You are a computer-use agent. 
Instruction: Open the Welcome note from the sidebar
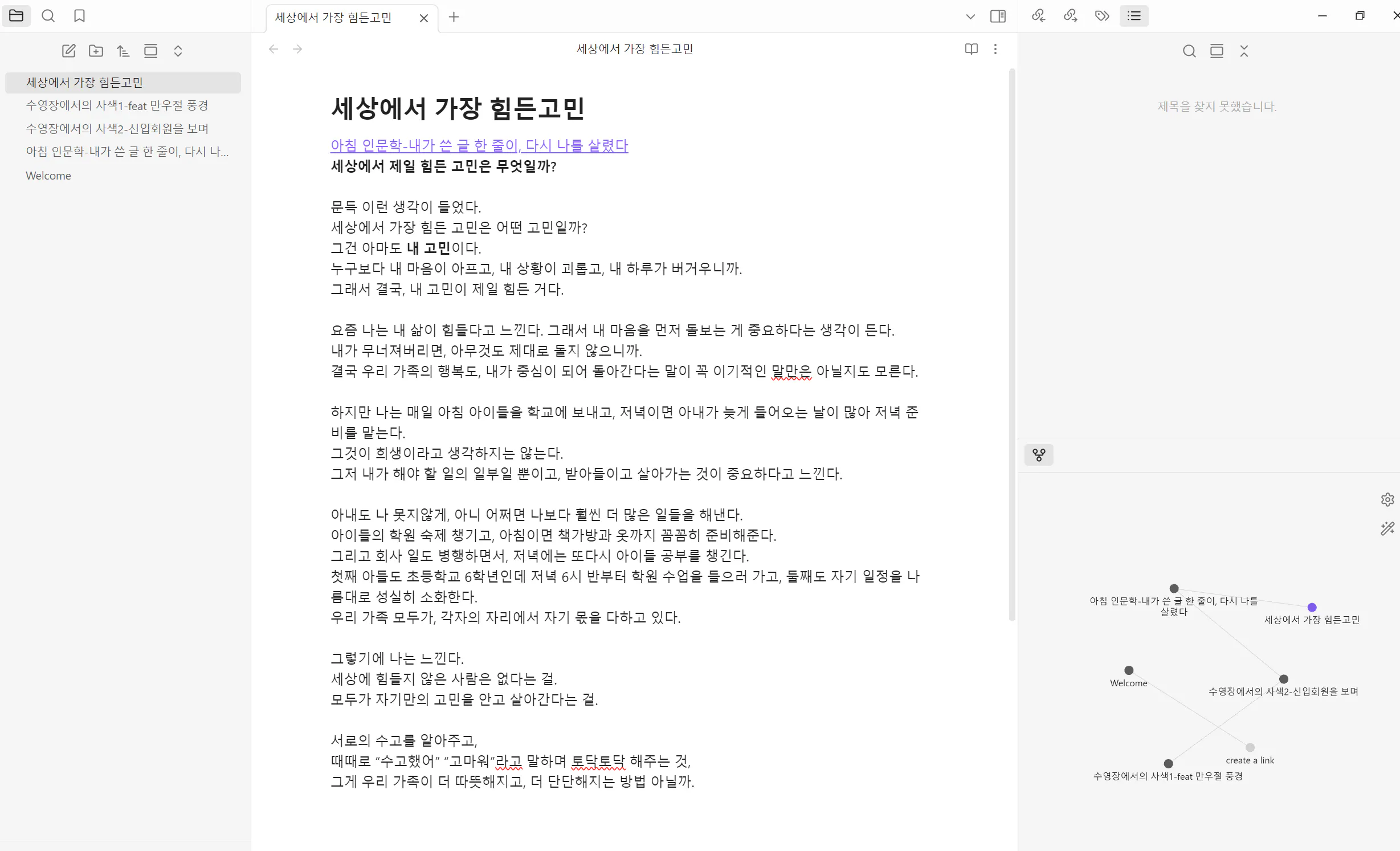coord(48,175)
